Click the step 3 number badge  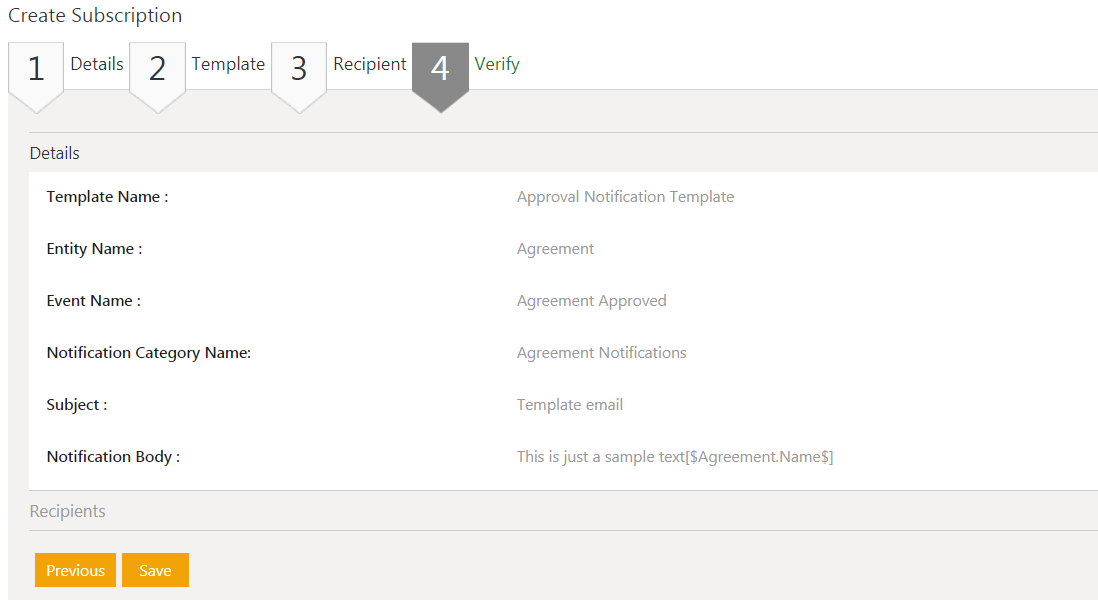[299, 69]
